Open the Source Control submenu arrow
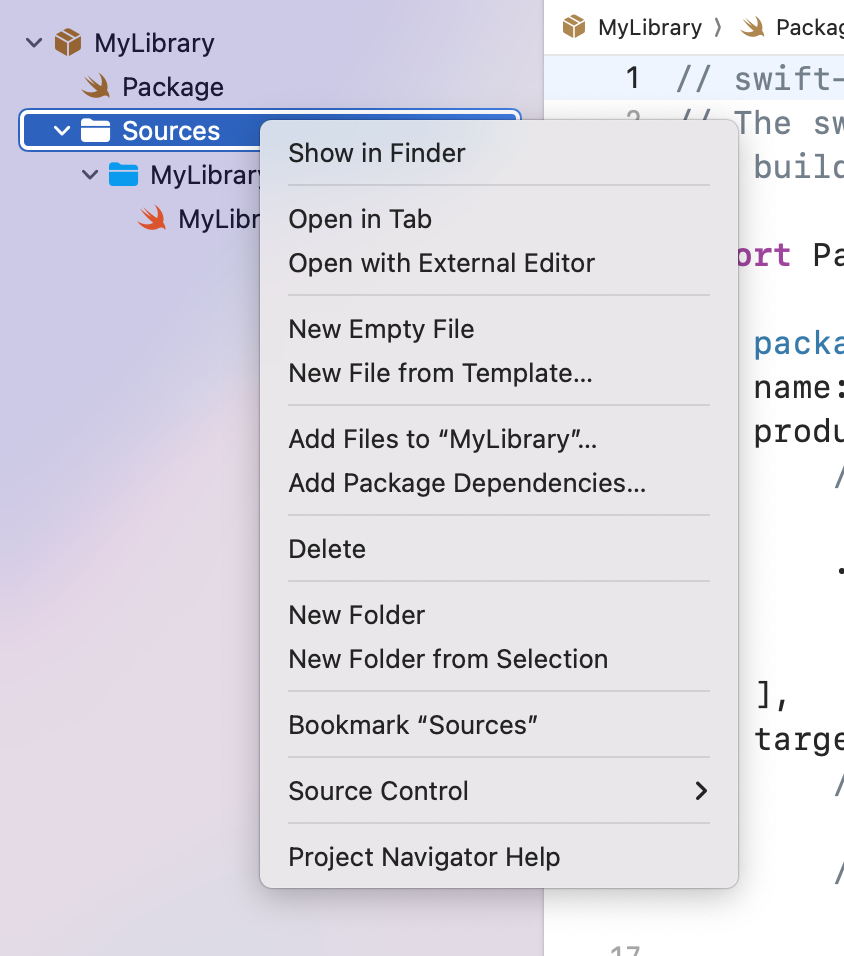This screenshot has width=844, height=956. (701, 791)
